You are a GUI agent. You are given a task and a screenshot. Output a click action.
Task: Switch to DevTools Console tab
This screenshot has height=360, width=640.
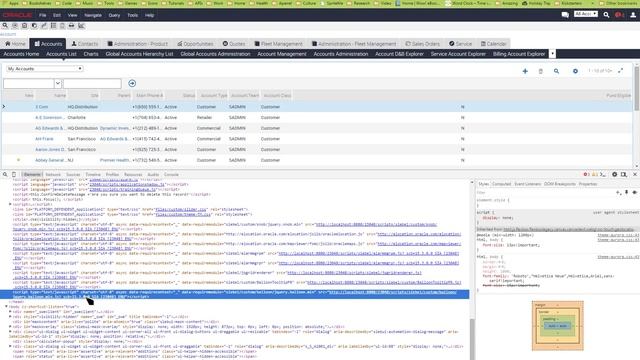click(171, 174)
